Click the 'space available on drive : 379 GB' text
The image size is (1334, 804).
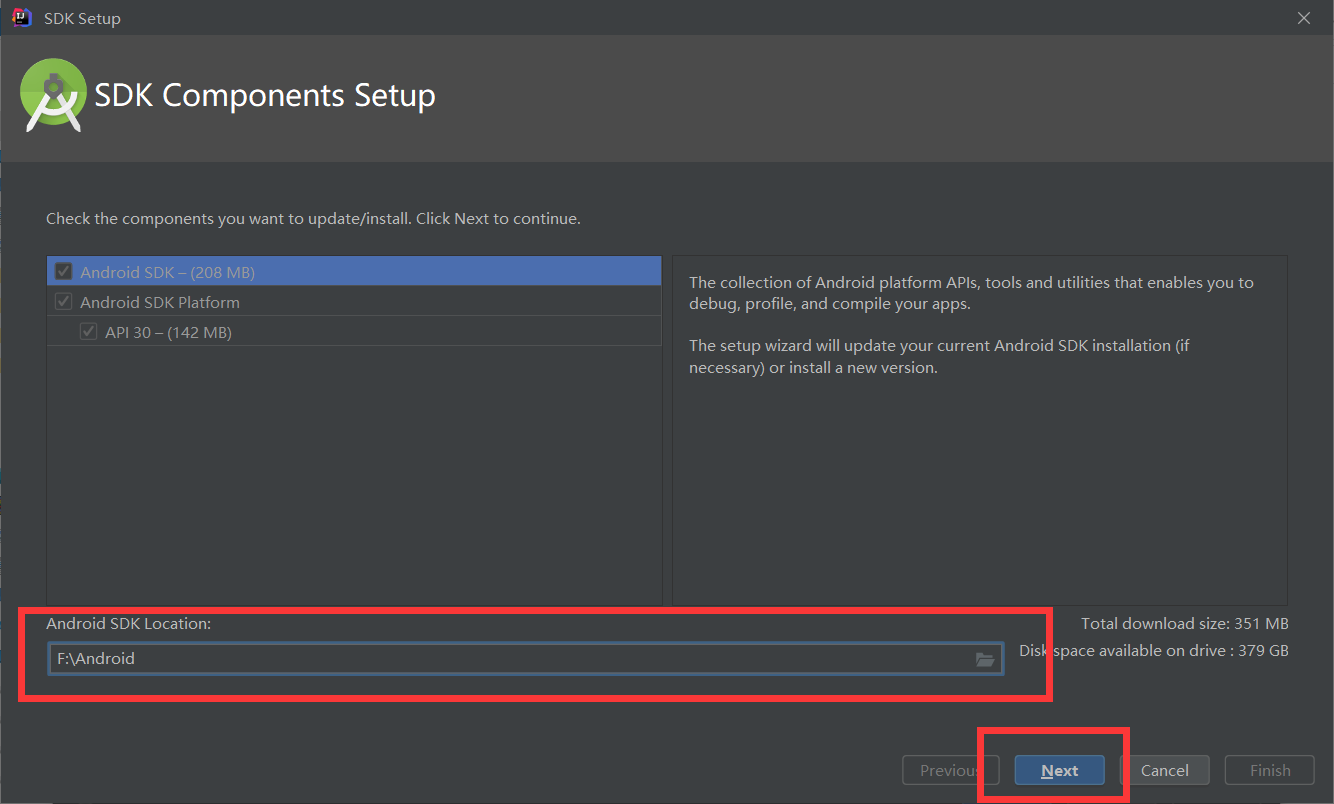click(1169, 650)
